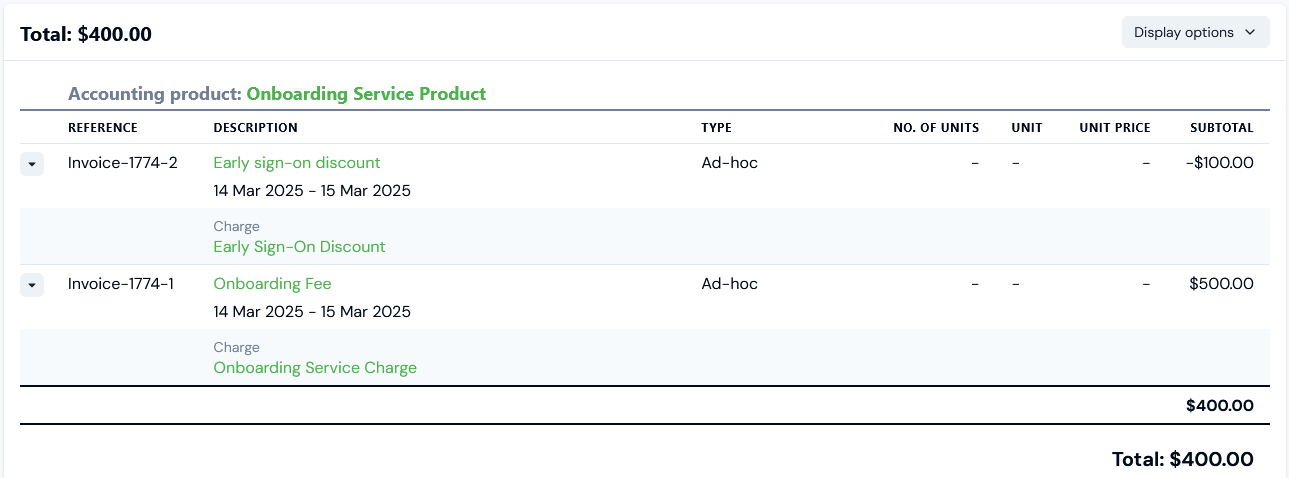Click the No. of Units column header
This screenshot has width=1289, height=478.
point(936,128)
